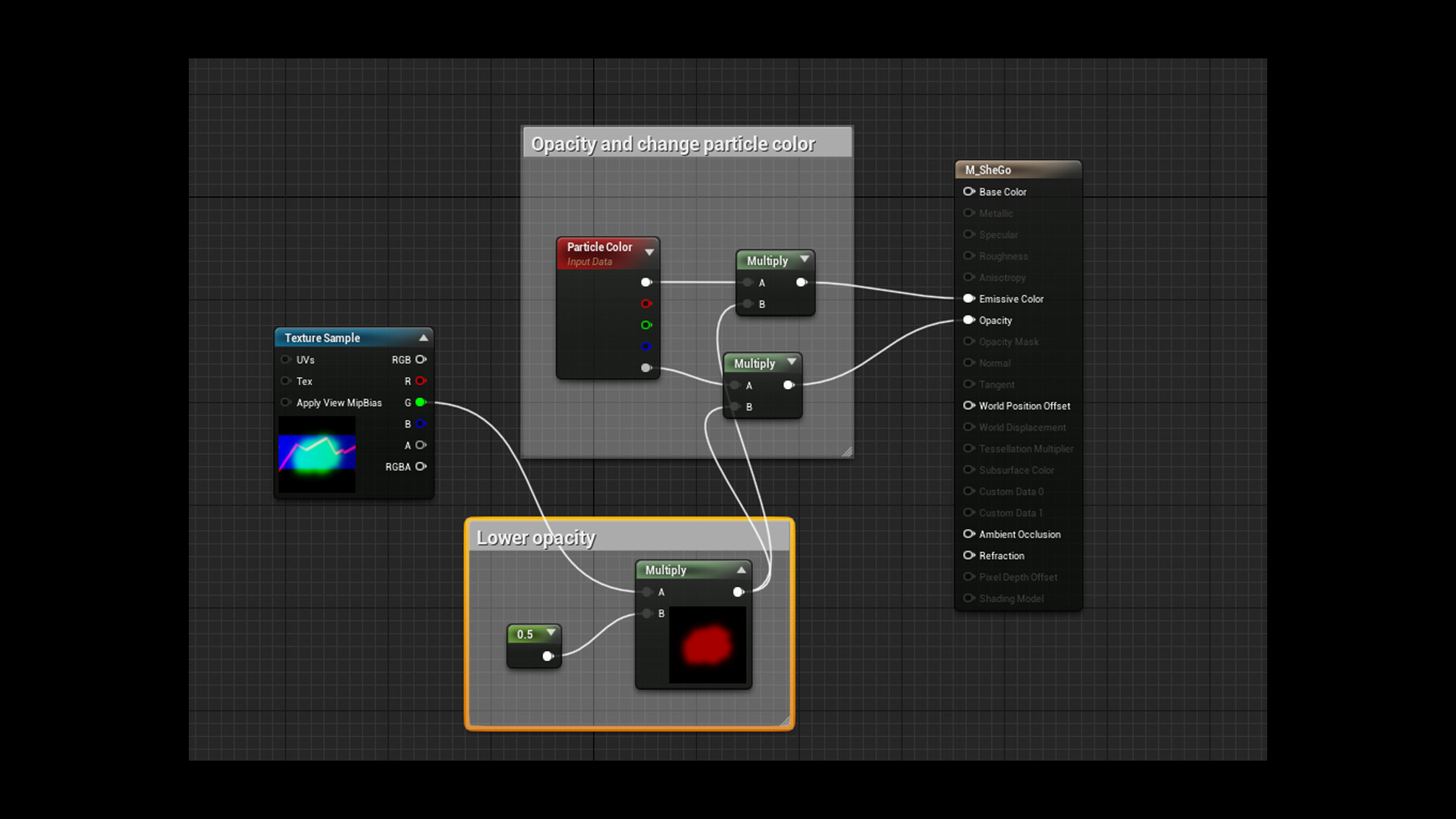The height and width of the screenshot is (819, 1456).
Task: Click the RGBA output pin on Texture Sample
Action: (x=420, y=466)
